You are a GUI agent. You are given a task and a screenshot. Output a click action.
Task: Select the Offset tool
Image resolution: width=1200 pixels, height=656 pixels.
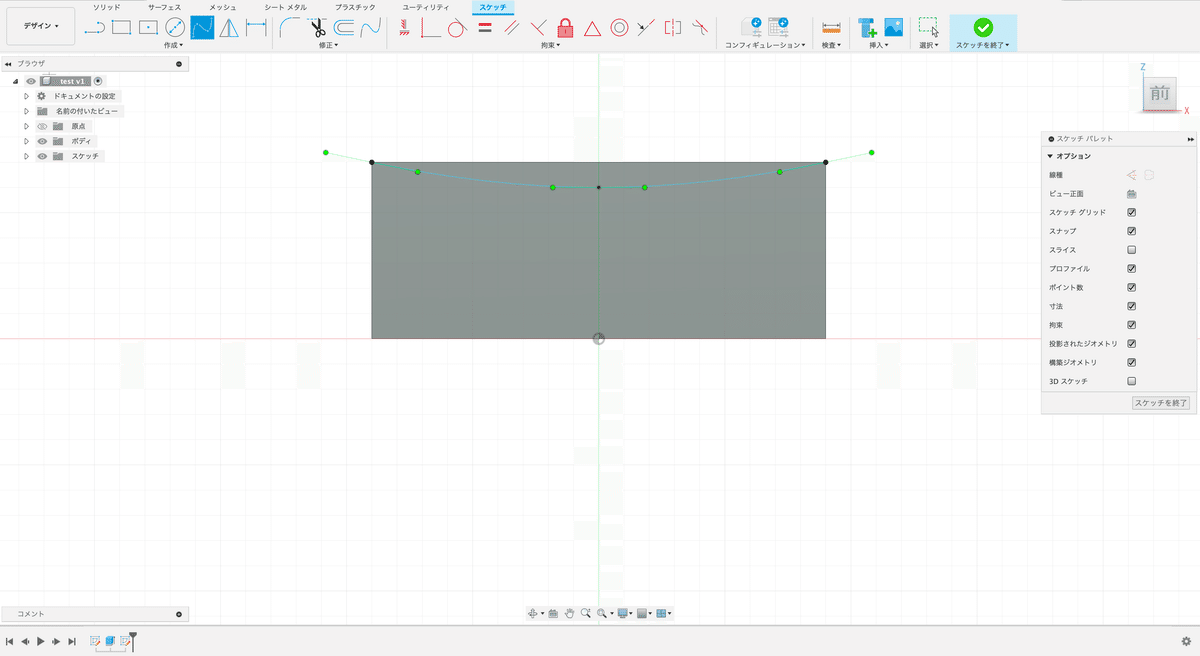coord(344,28)
